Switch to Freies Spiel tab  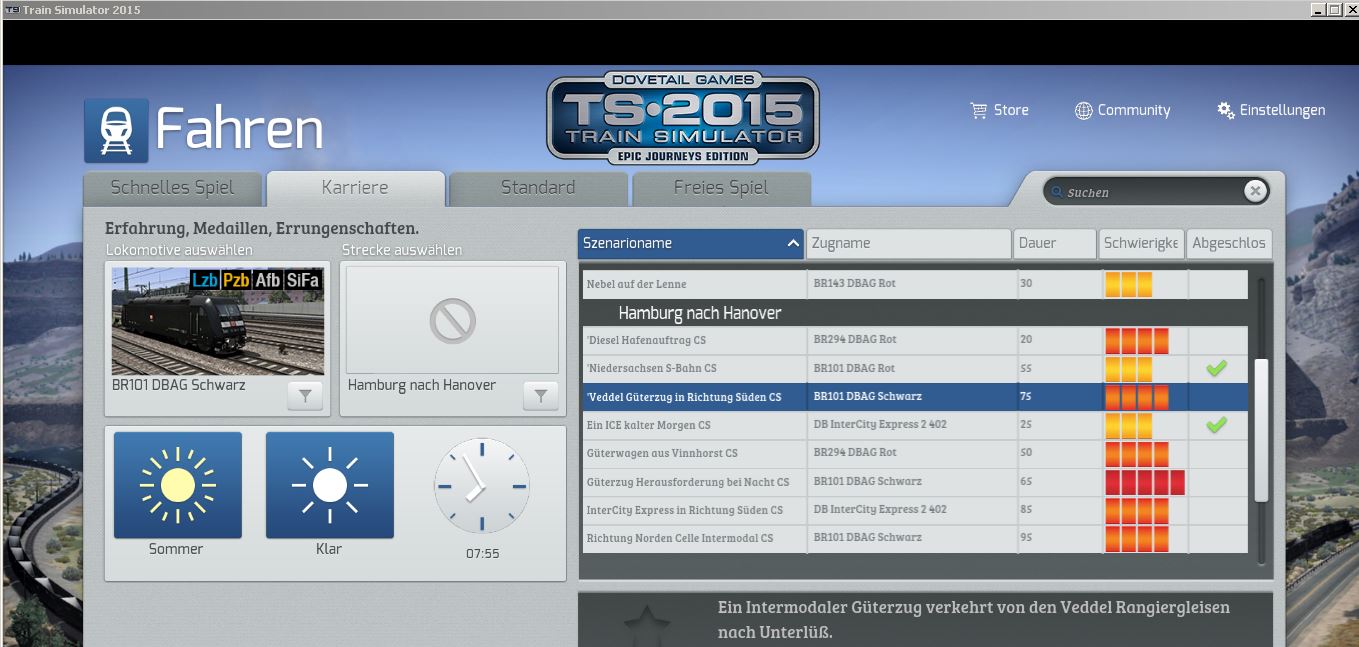coord(721,188)
